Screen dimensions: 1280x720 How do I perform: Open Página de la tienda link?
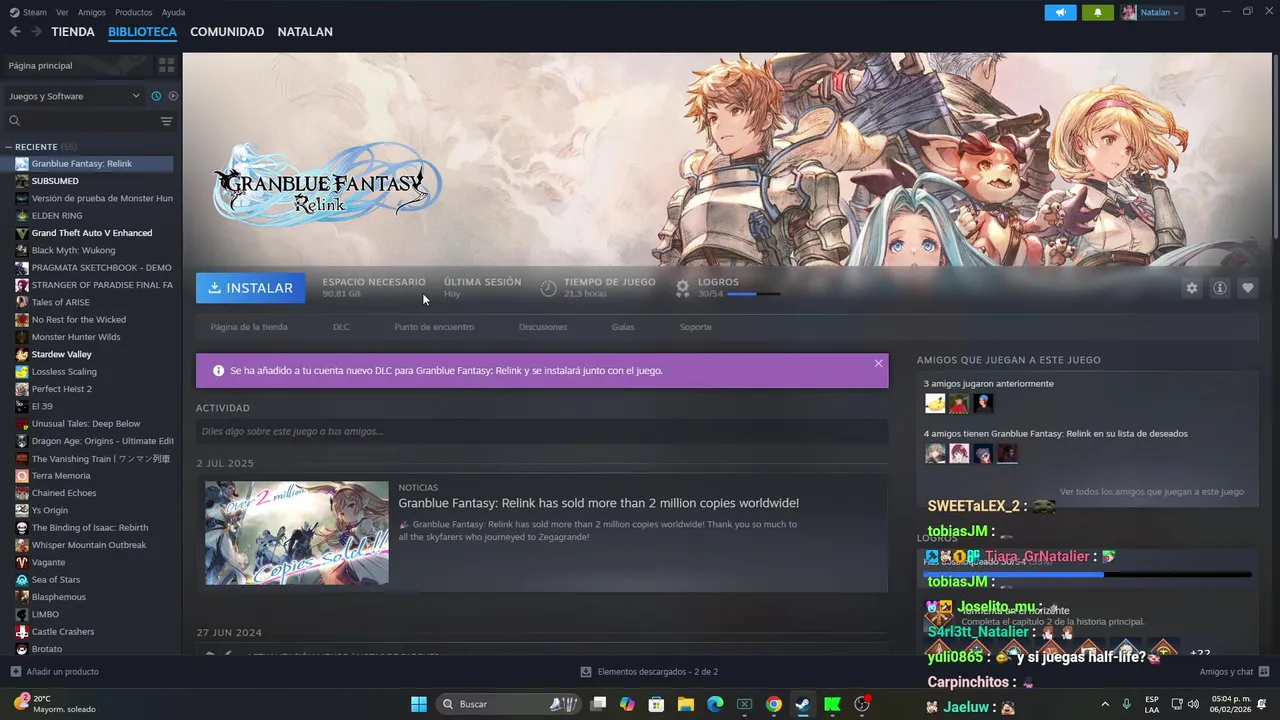(x=249, y=327)
